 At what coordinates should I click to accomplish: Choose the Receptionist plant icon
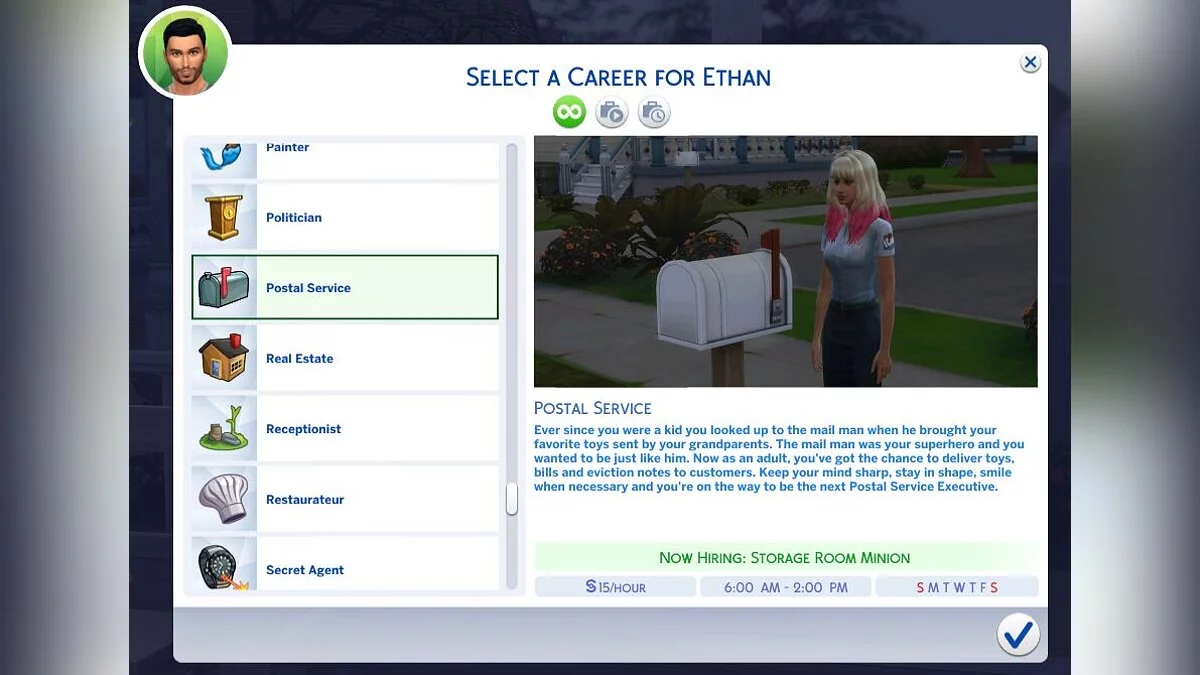[x=224, y=428]
